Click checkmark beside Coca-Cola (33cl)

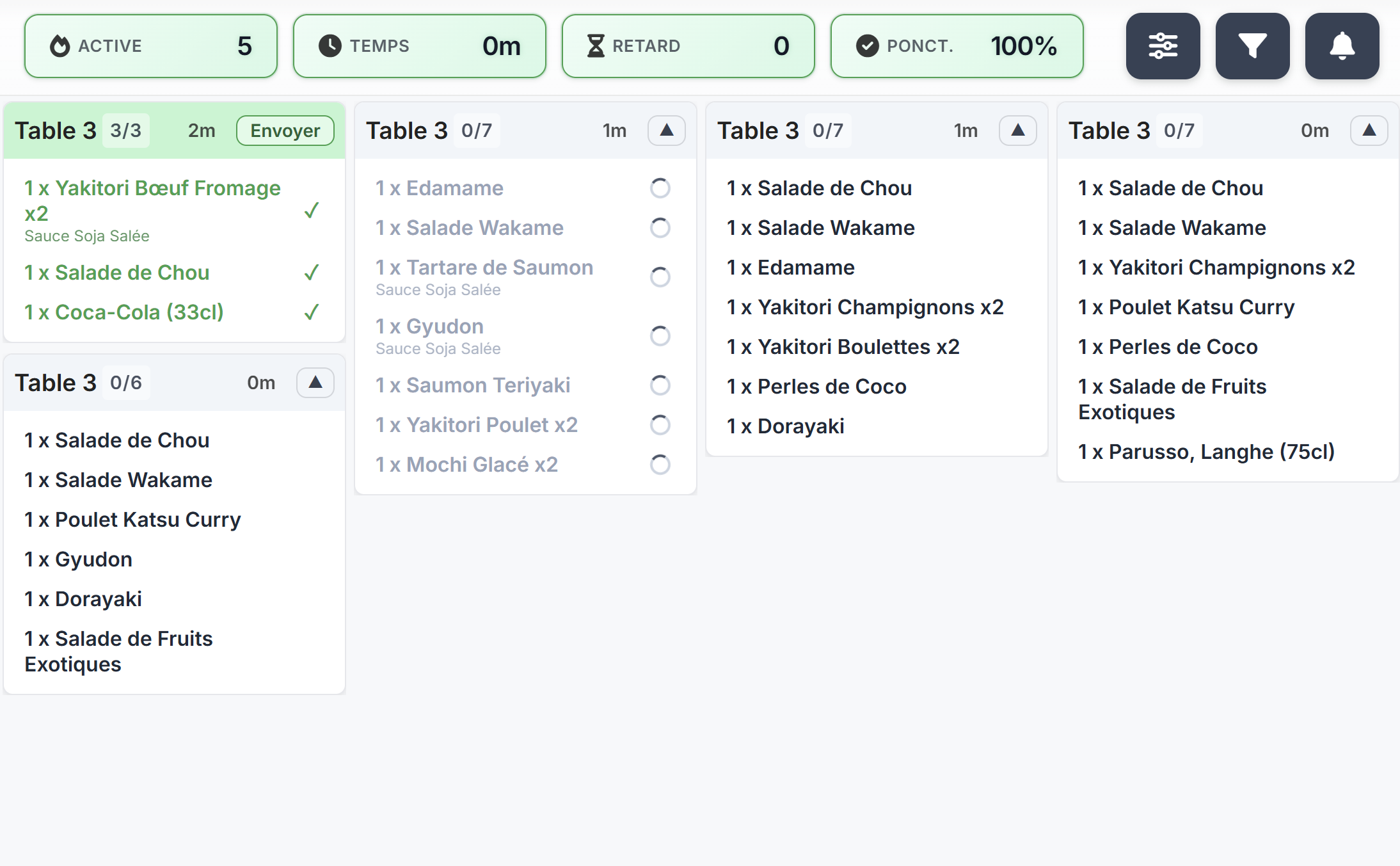(x=312, y=312)
